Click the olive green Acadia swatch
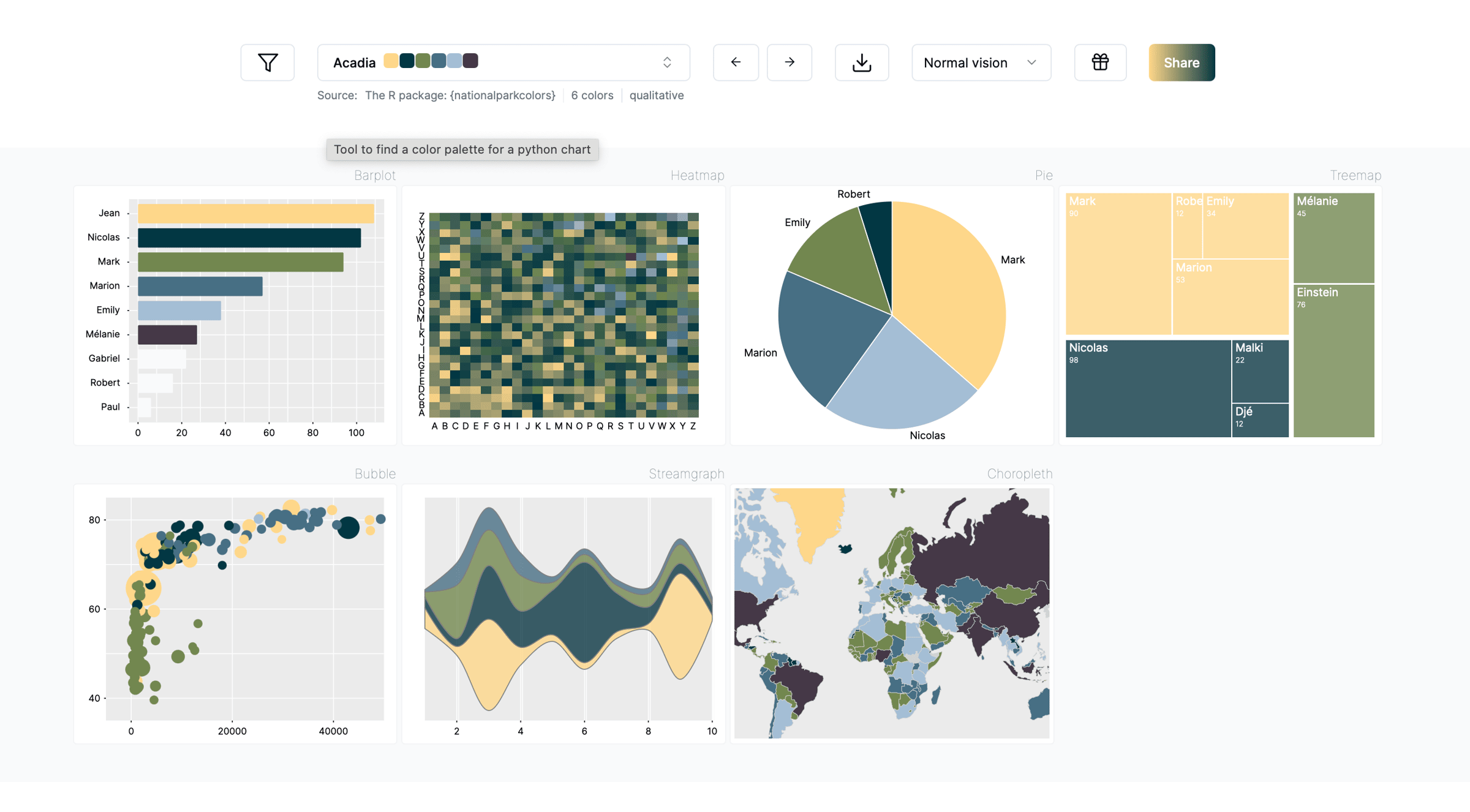 (x=423, y=61)
